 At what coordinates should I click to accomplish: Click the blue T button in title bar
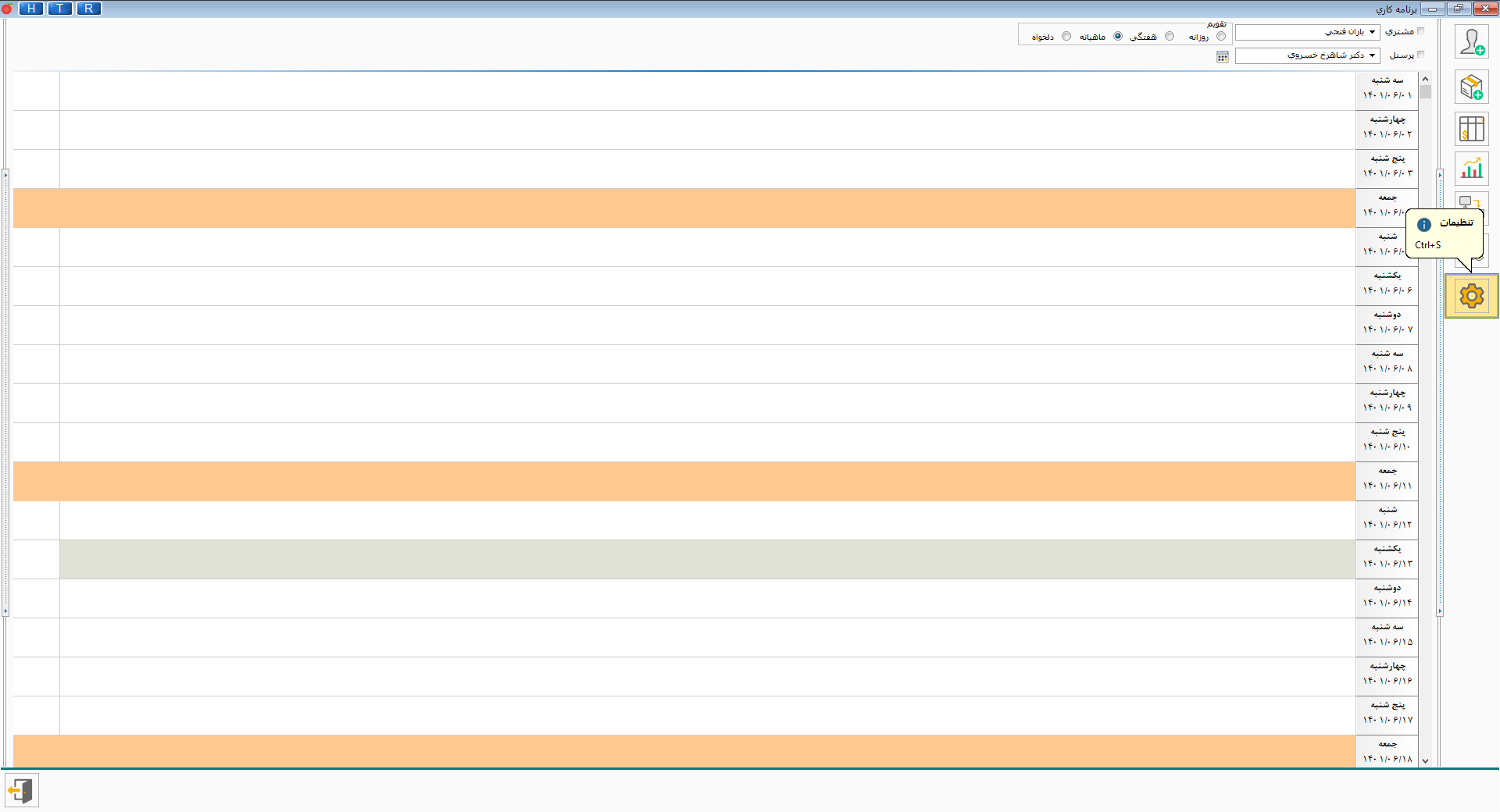(x=60, y=9)
